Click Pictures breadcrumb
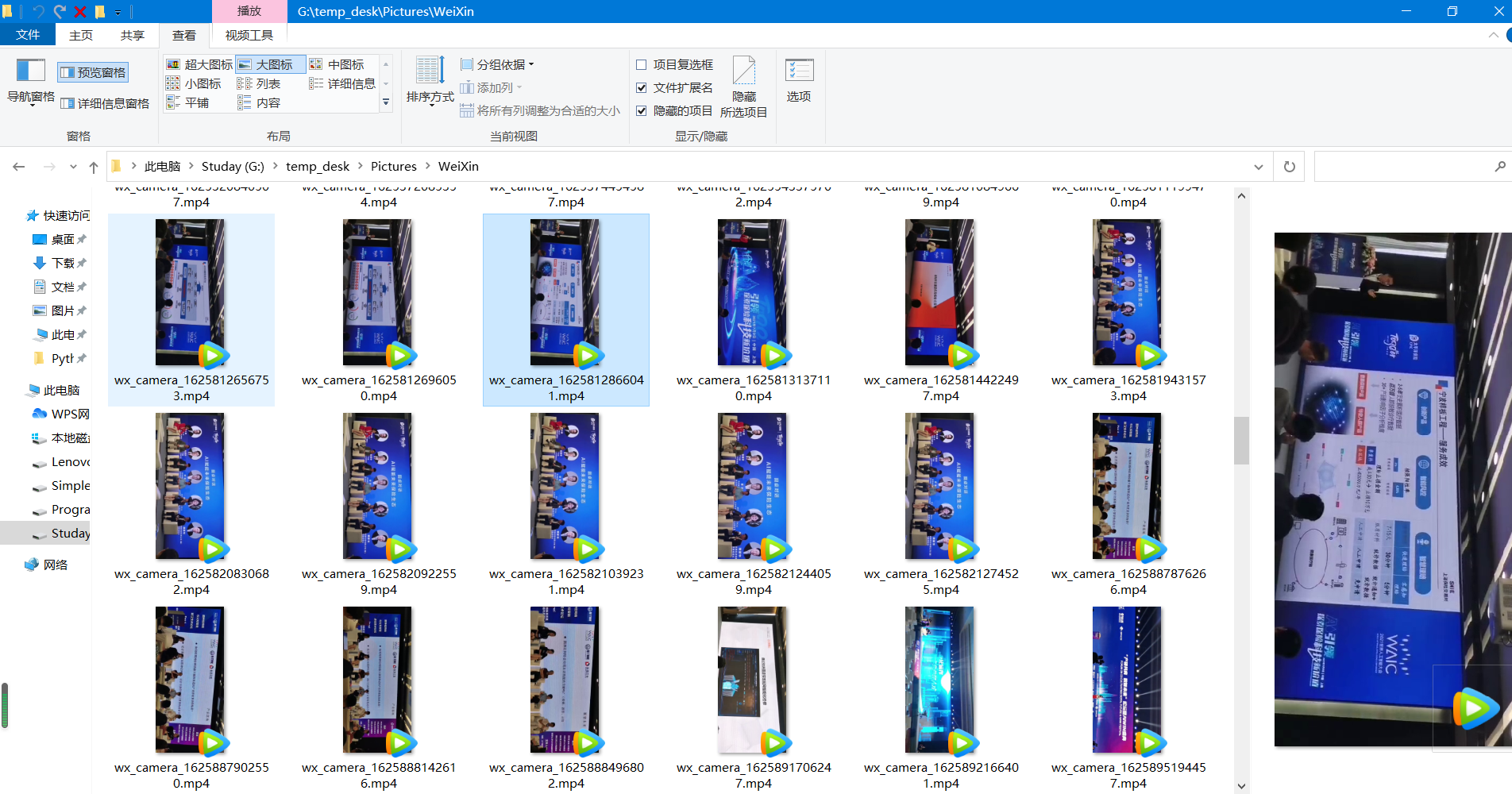Screen dimensions: 1512x794 pyautogui.click(x=394, y=166)
